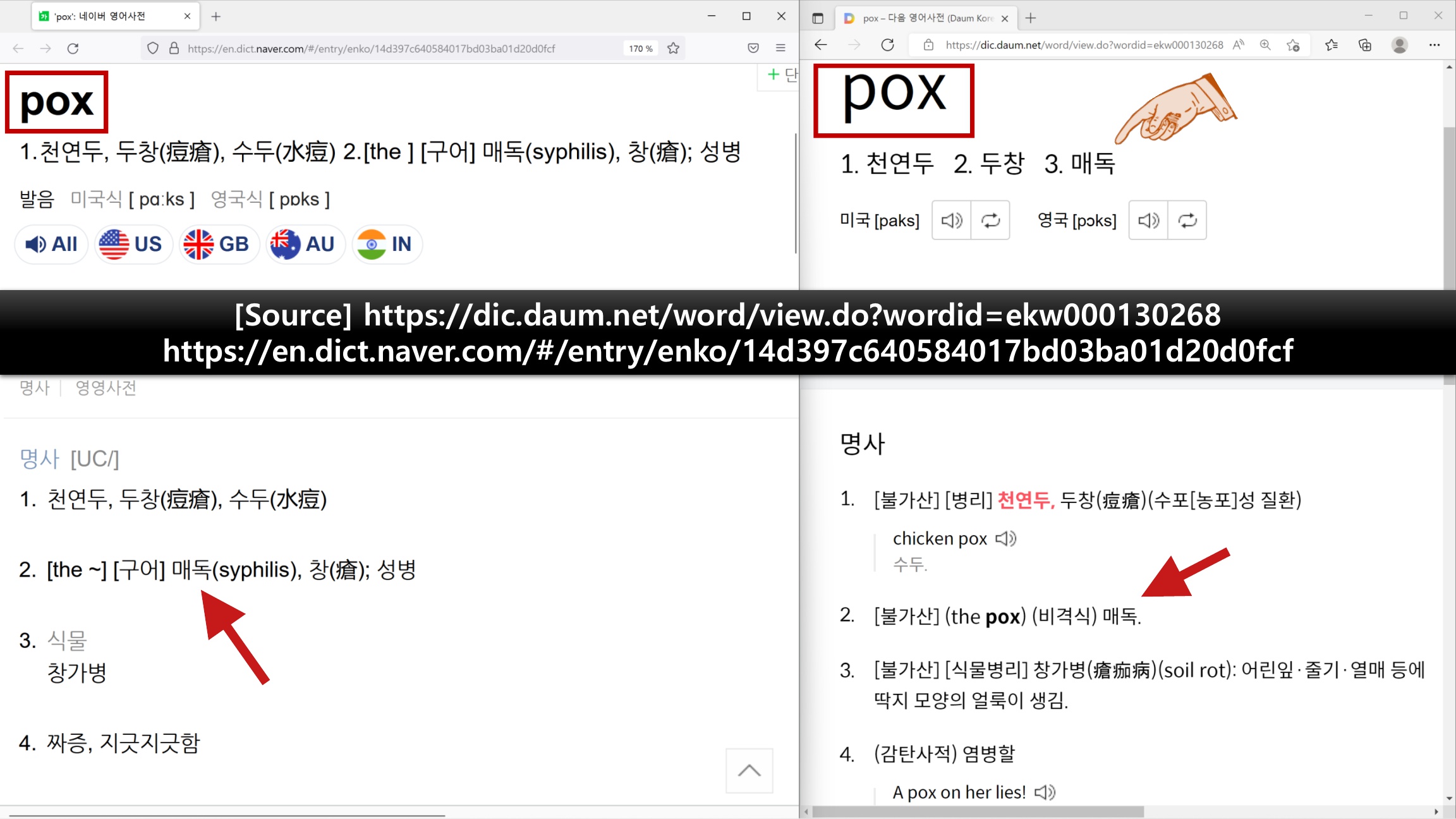The height and width of the screenshot is (819, 1456).
Task: Play 'chicken pox' example audio
Action: tap(1006, 538)
